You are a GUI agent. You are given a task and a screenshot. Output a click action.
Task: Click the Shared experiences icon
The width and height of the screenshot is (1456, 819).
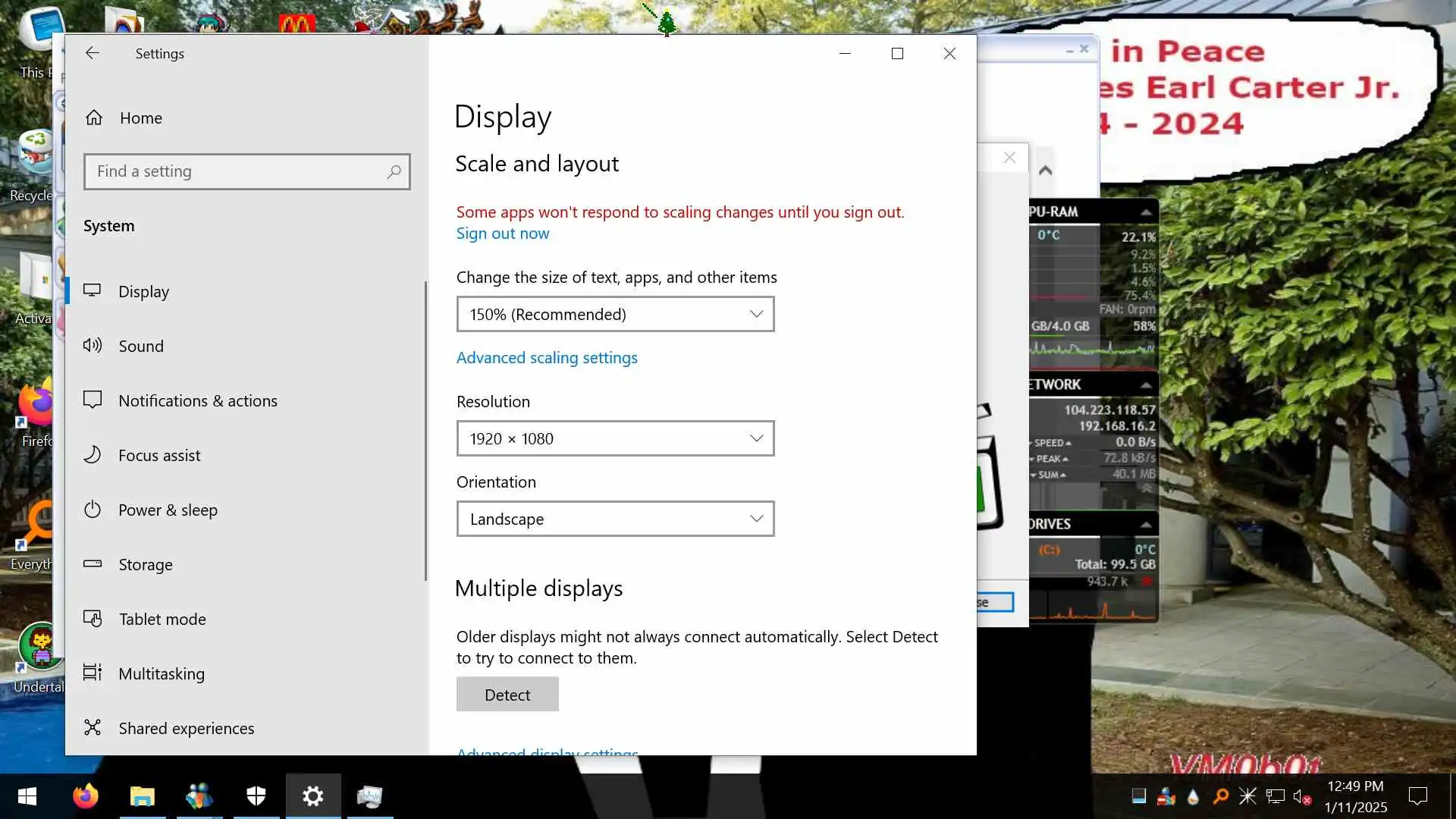93,728
